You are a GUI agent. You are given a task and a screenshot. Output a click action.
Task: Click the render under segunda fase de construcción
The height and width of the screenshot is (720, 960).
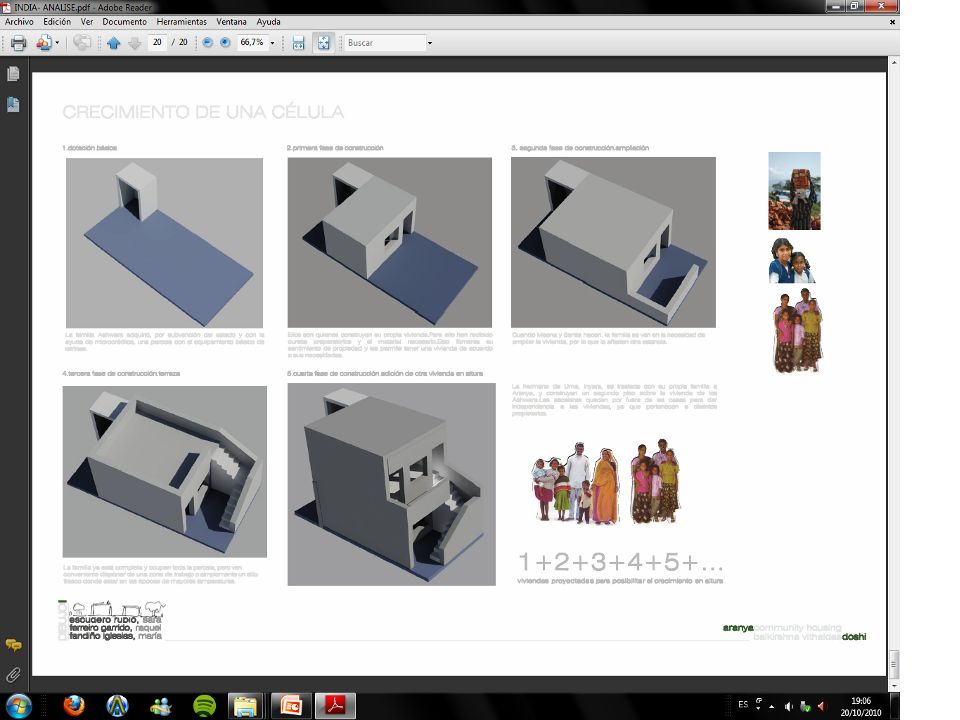(613, 242)
